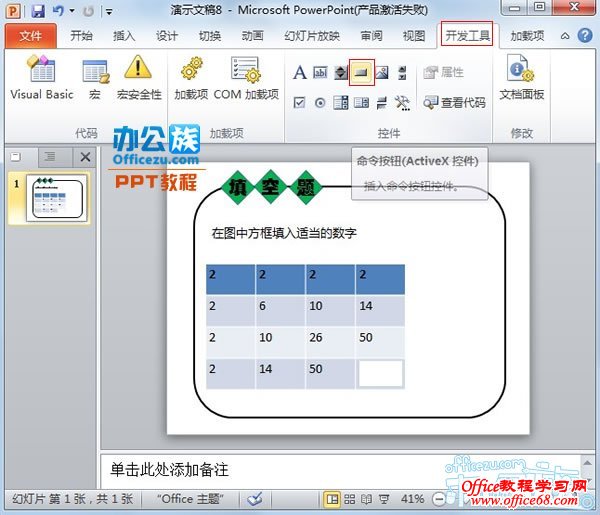Click 查看代码 view code button
Viewport: 600px width, 515px height.
coord(455,103)
